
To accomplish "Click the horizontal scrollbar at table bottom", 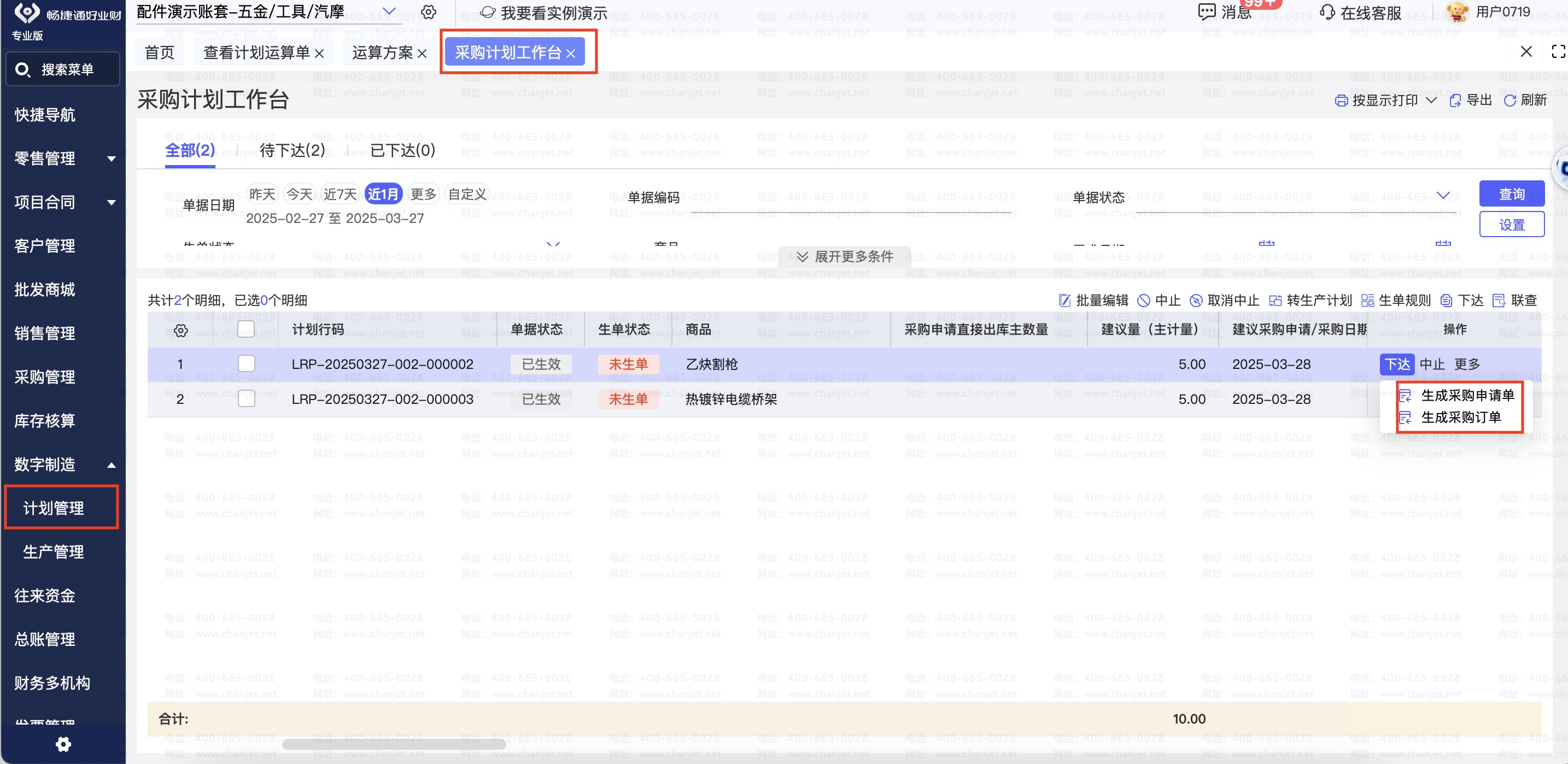I will click(394, 744).
